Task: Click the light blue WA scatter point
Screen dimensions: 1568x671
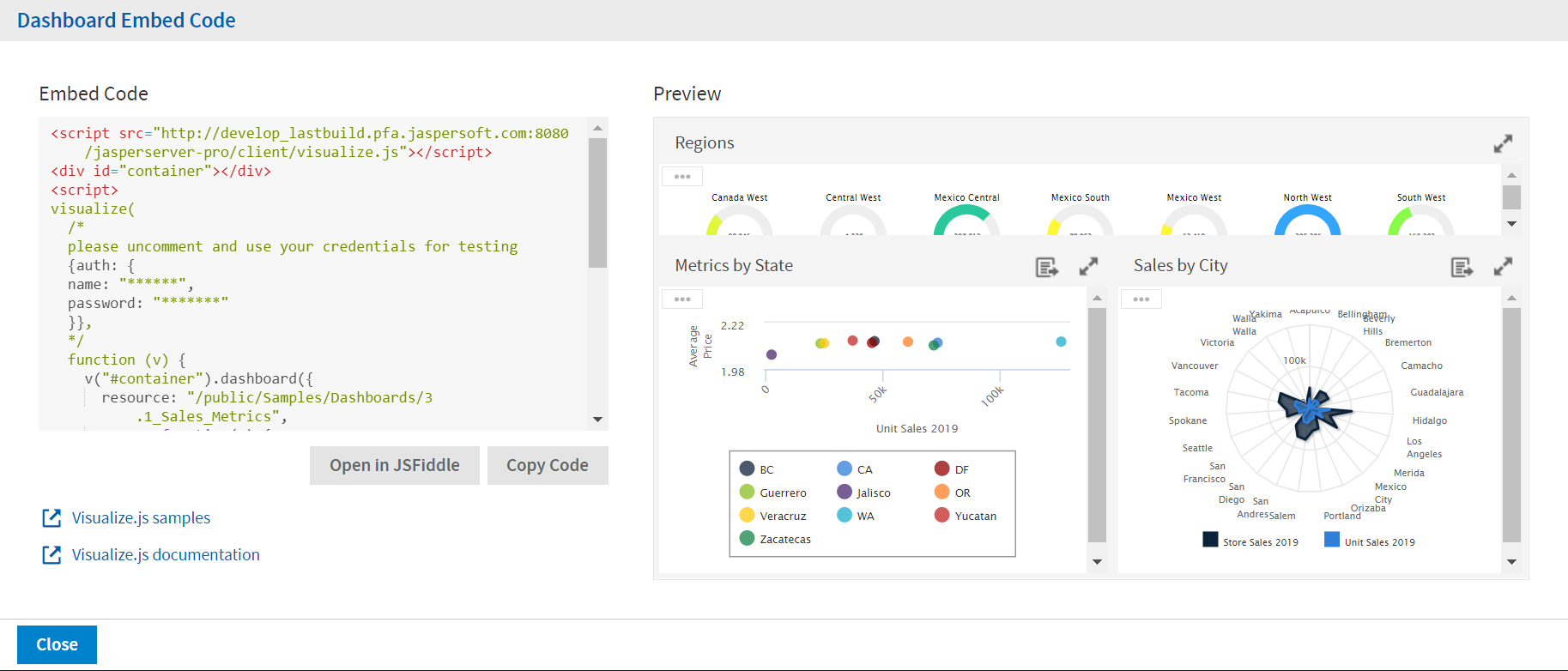Action: click(1061, 342)
